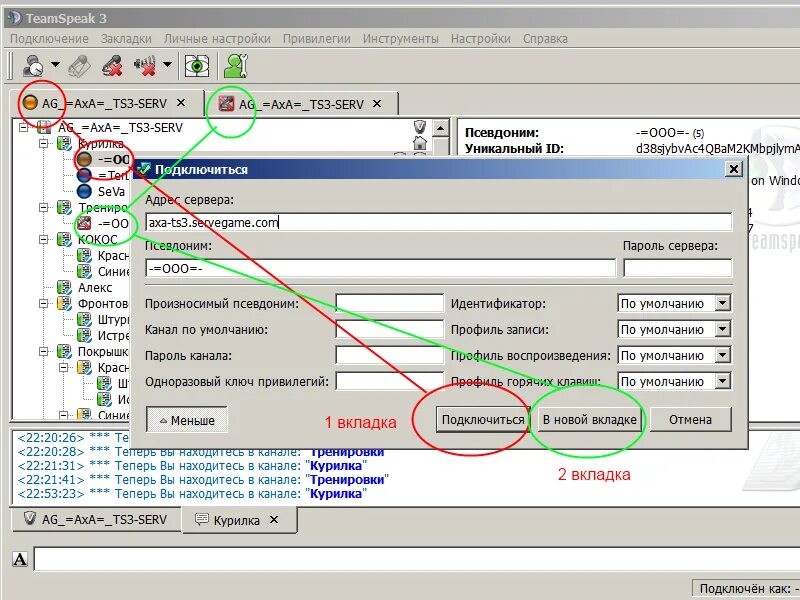Open the Закладки menu
Screen dimensions: 800x600
pyautogui.click(x=126, y=39)
